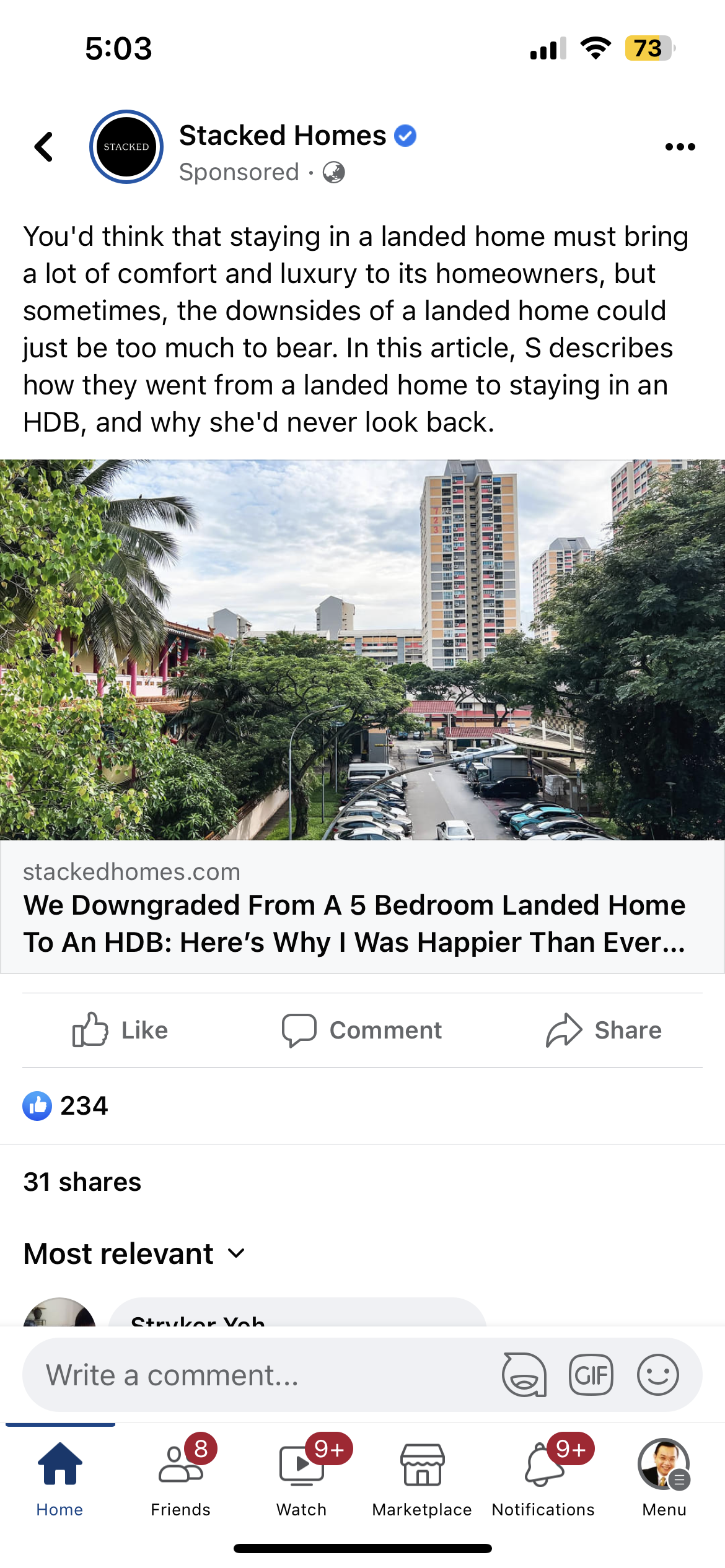Open the emoji smiley picker
The height and width of the screenshot is (1568, 725).
point(658,1375)
